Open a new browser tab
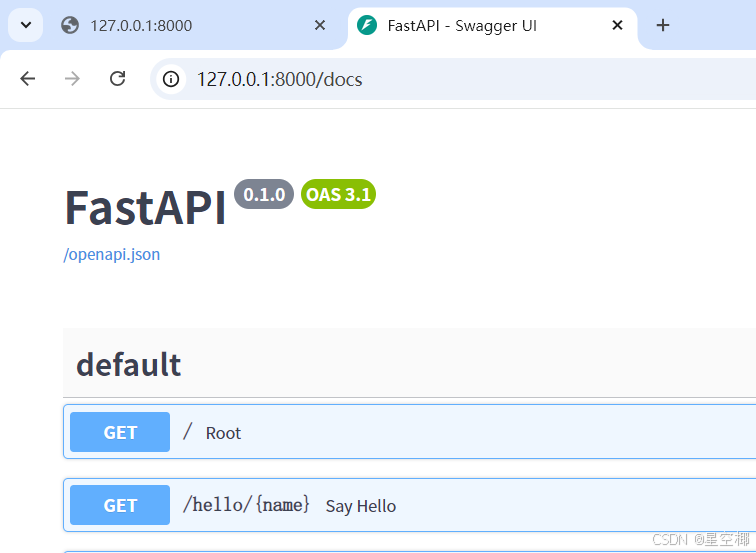Viewport: 756px width, 553px height. pyautogui.click(x=663, y=25)
